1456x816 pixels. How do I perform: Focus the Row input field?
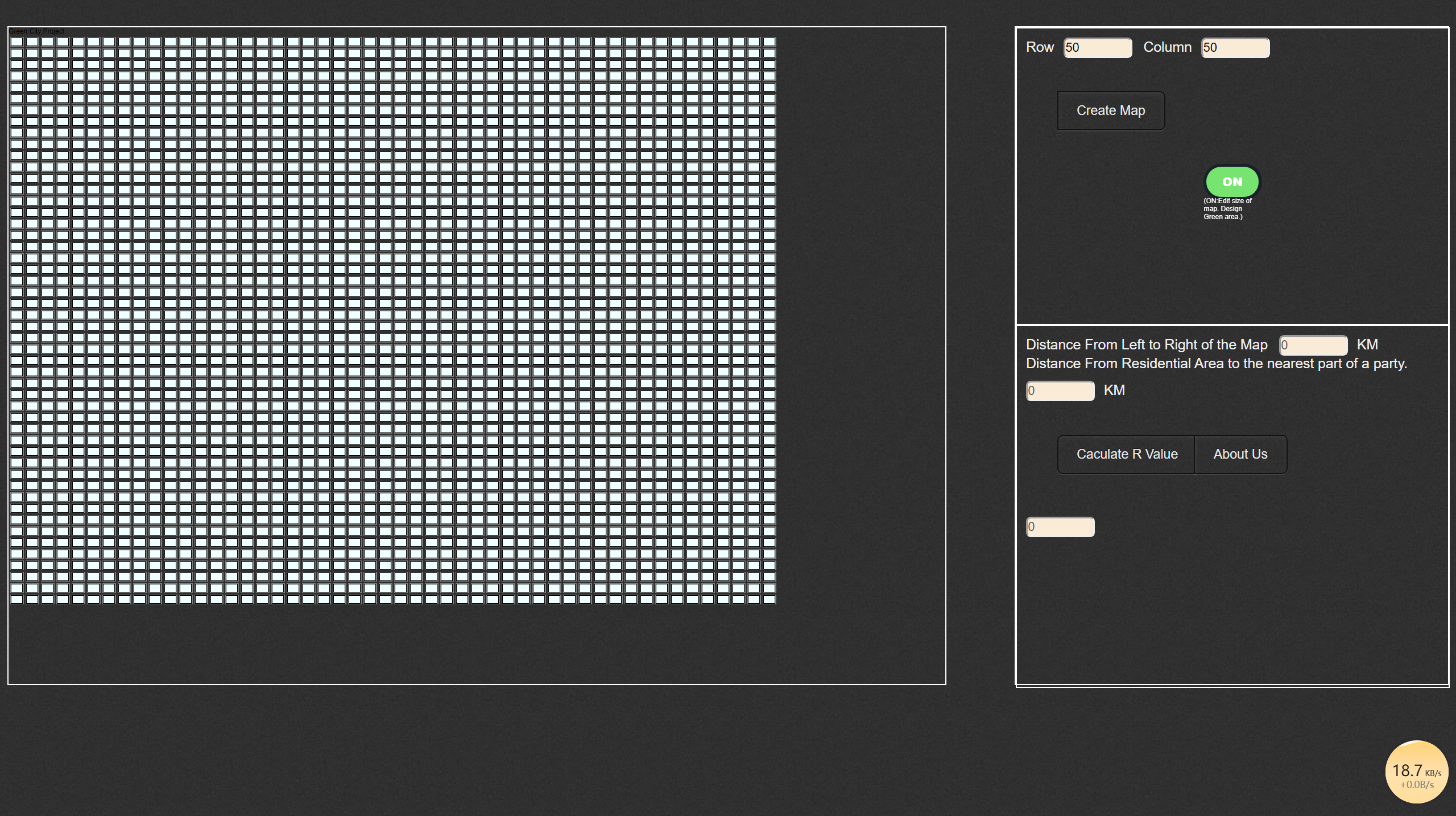(1097, 48)
